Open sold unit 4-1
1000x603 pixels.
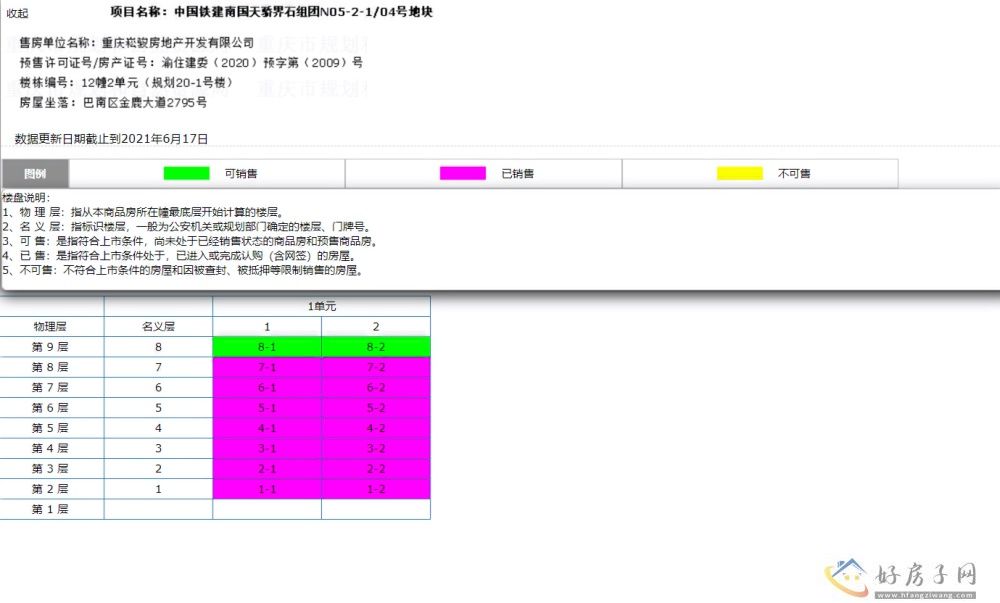pos(267,428)
